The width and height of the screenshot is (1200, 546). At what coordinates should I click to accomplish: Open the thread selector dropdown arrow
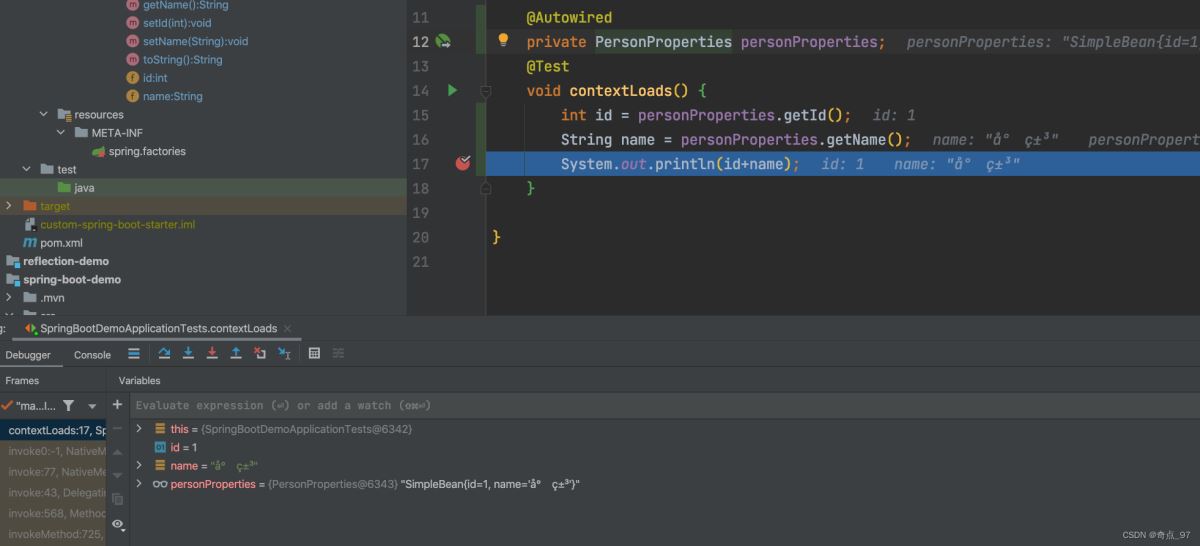pos(92,406)
